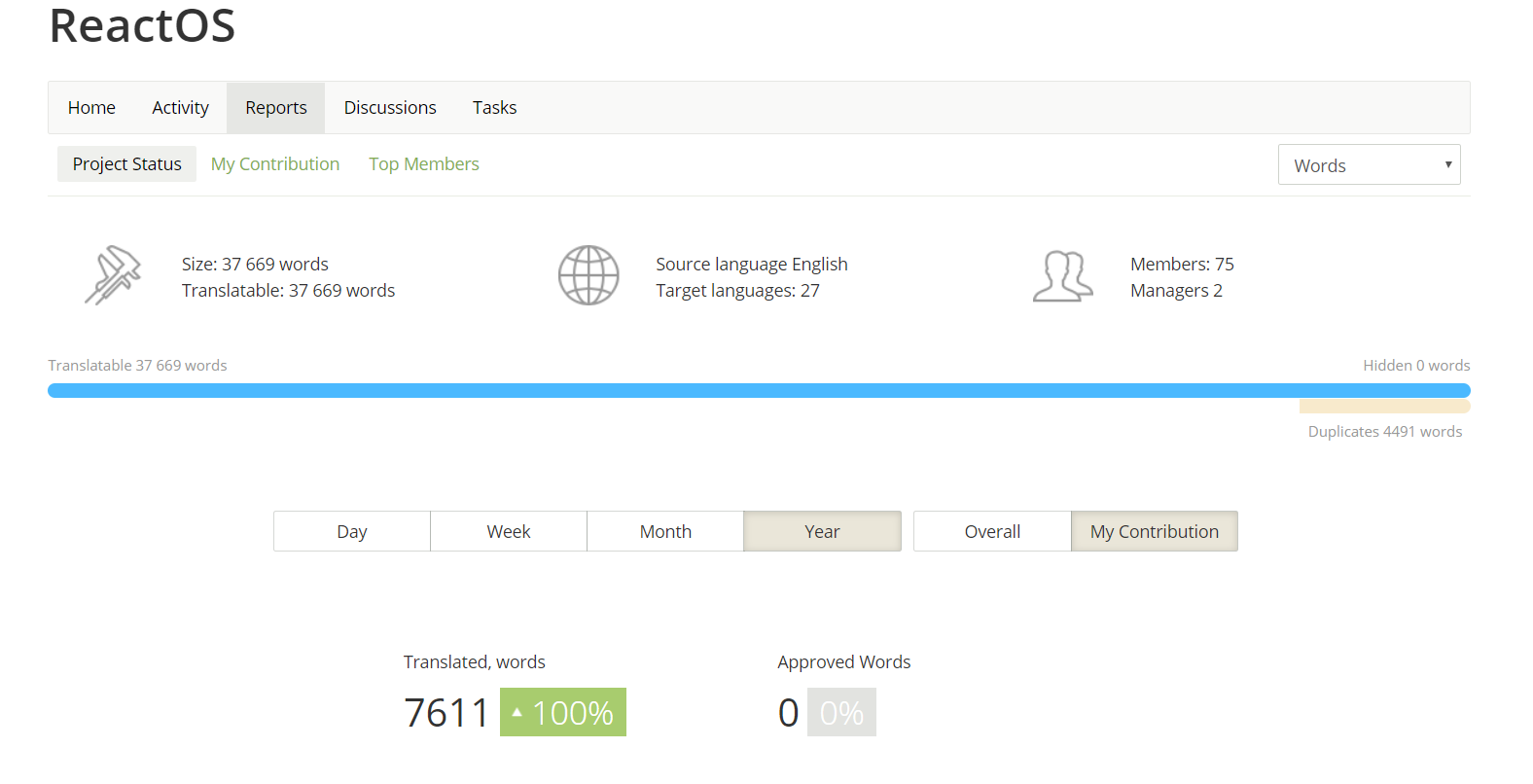Set the period to Year
This screenshot has height=784, width=1533.
[x=822, y=531]
